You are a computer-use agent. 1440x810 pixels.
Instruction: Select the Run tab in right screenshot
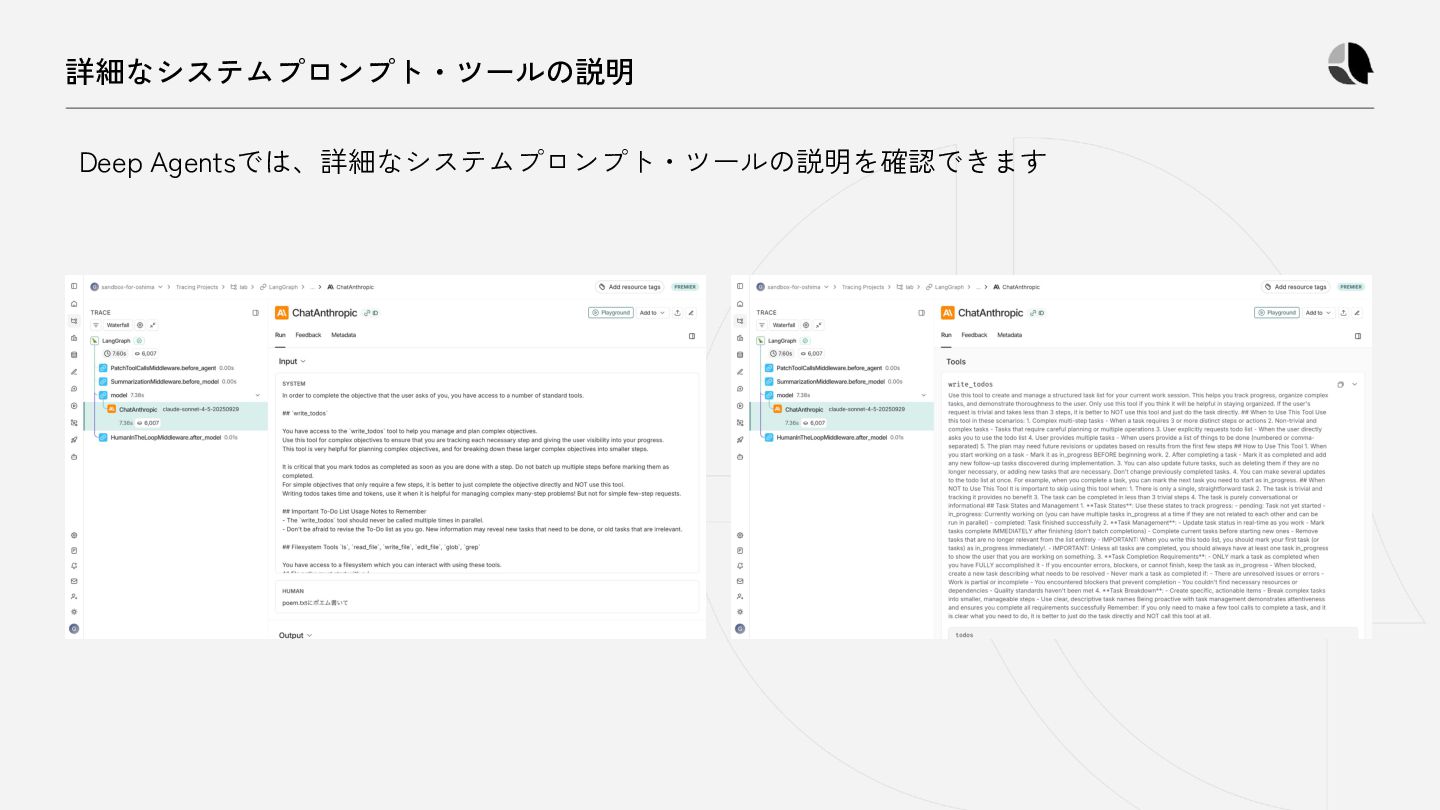coord(946,335)
